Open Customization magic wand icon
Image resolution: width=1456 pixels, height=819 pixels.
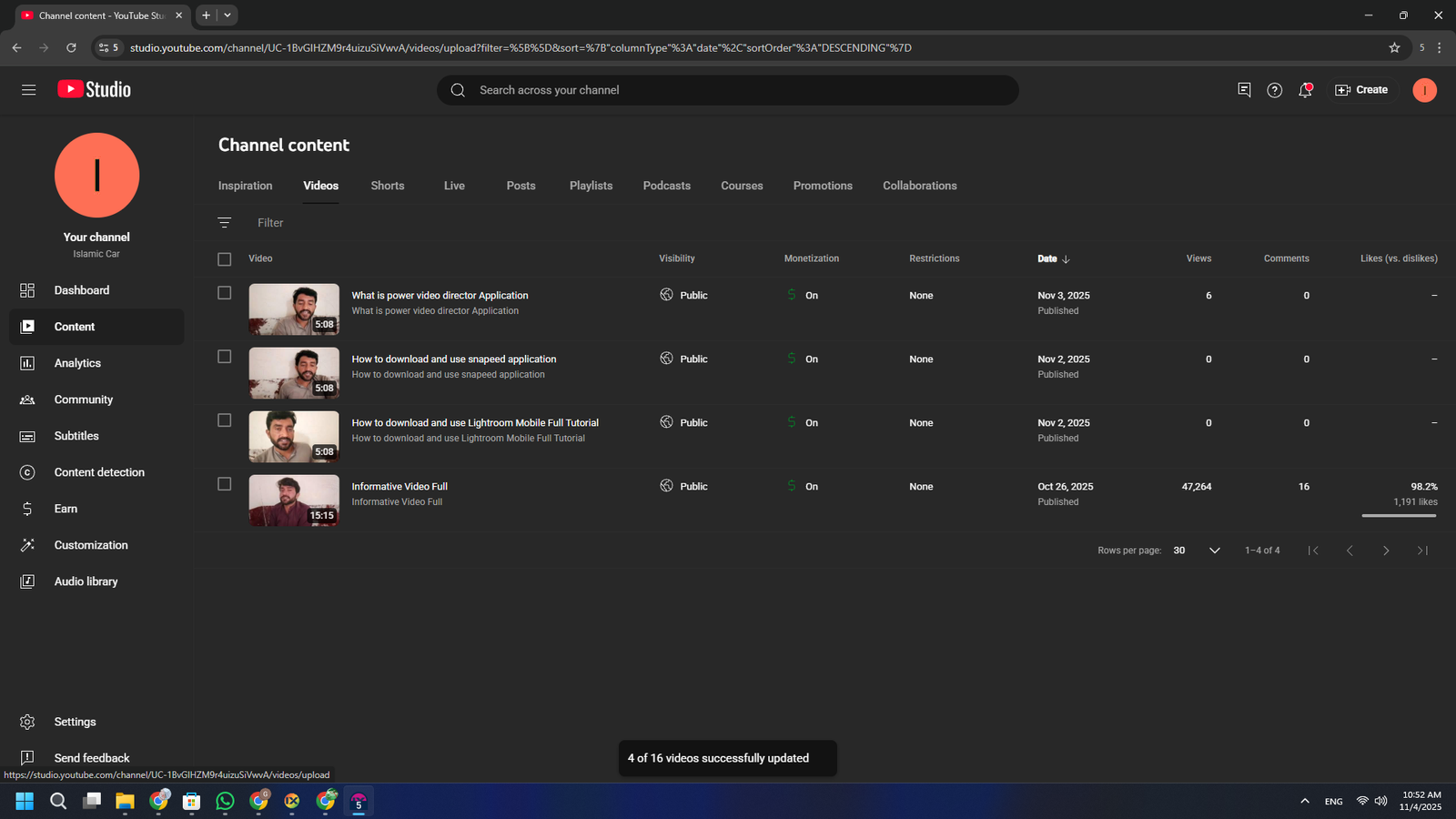pos(27,545)
